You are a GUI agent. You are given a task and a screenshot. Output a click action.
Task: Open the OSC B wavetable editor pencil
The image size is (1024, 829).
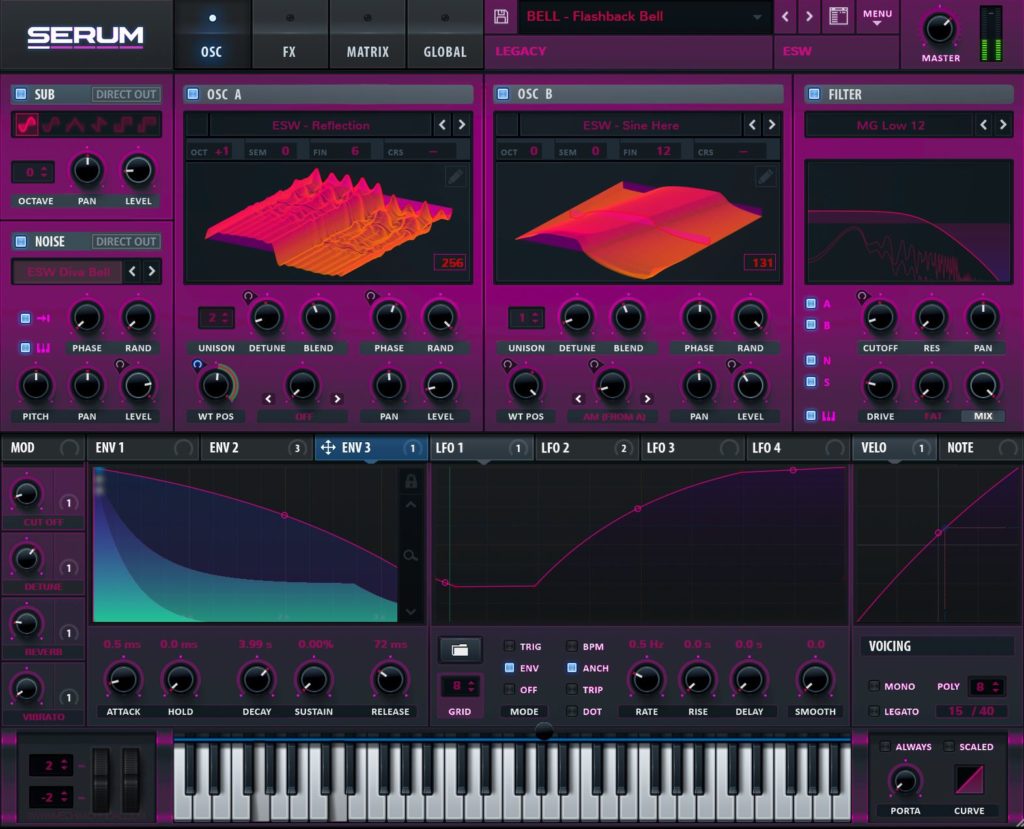[x=765, y=176]
